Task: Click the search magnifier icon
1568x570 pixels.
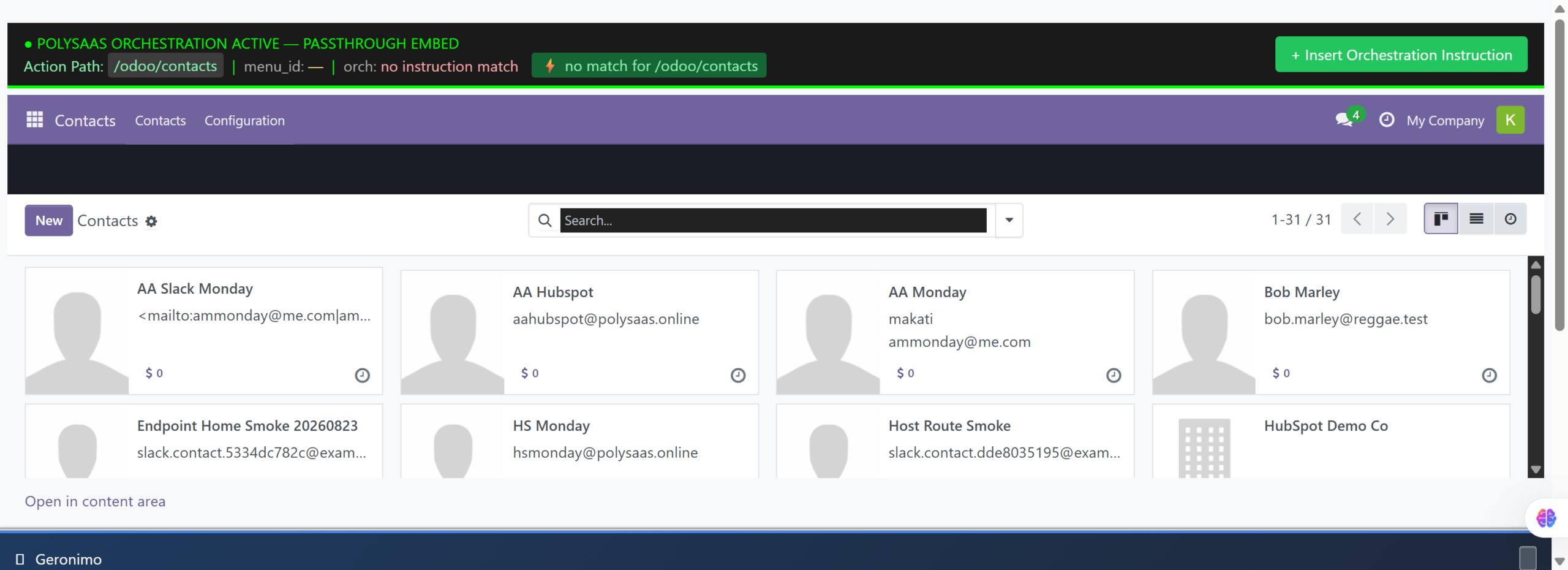Action: click(545, 220)
